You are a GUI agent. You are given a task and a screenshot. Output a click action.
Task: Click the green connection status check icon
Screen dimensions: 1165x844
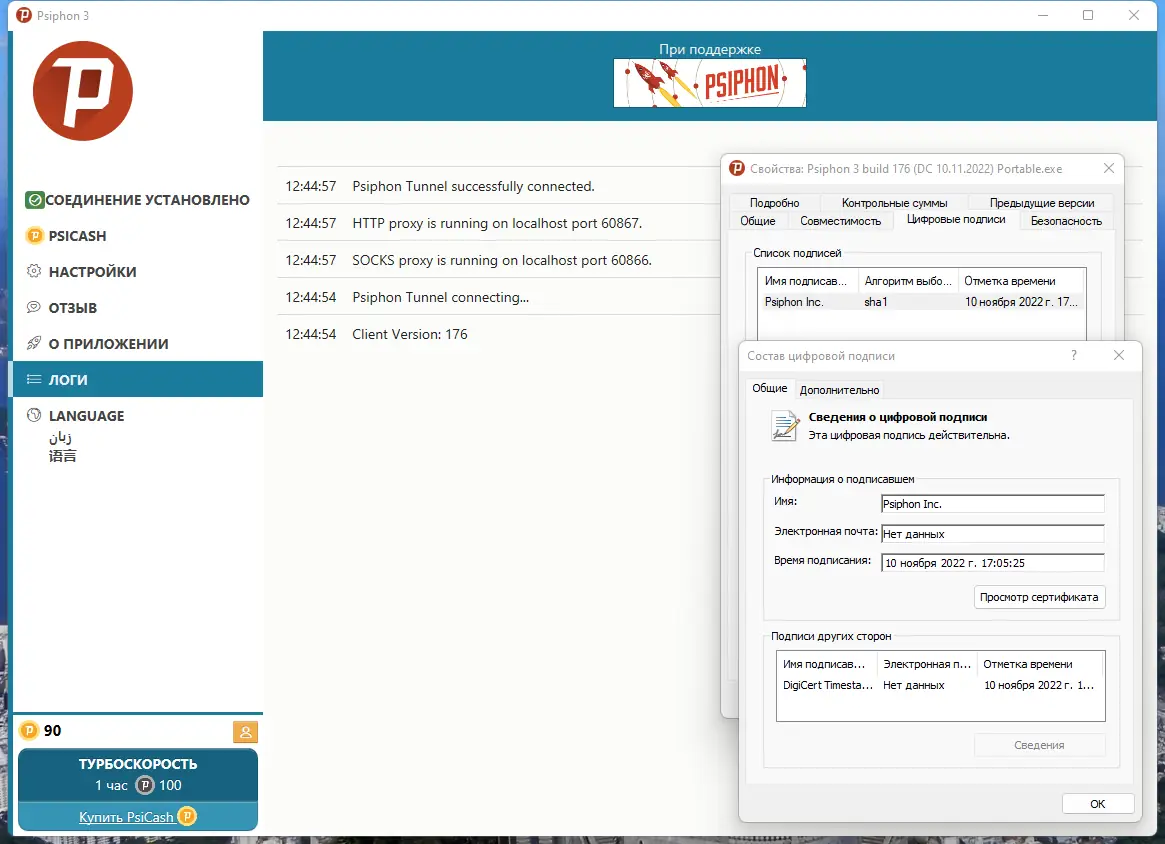click(x=34, y=200)
